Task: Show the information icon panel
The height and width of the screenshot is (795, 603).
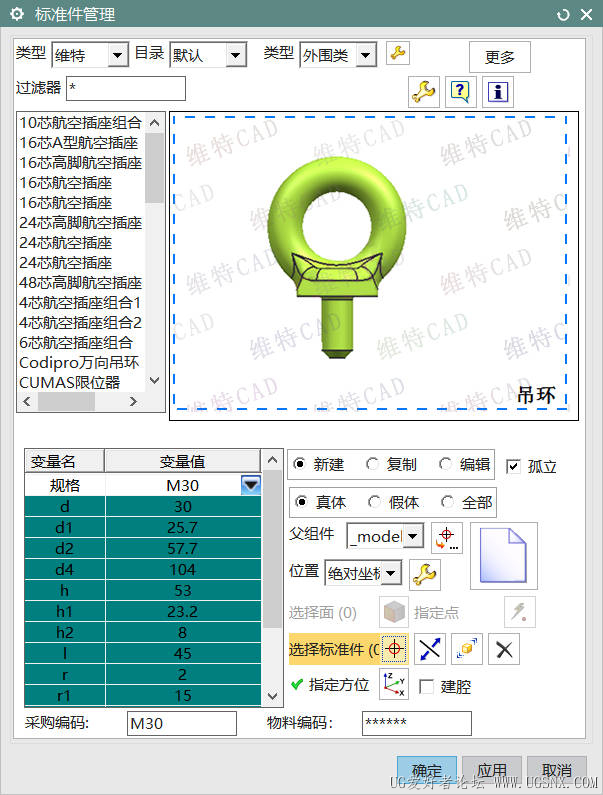Action: click(x=498, y=92)
